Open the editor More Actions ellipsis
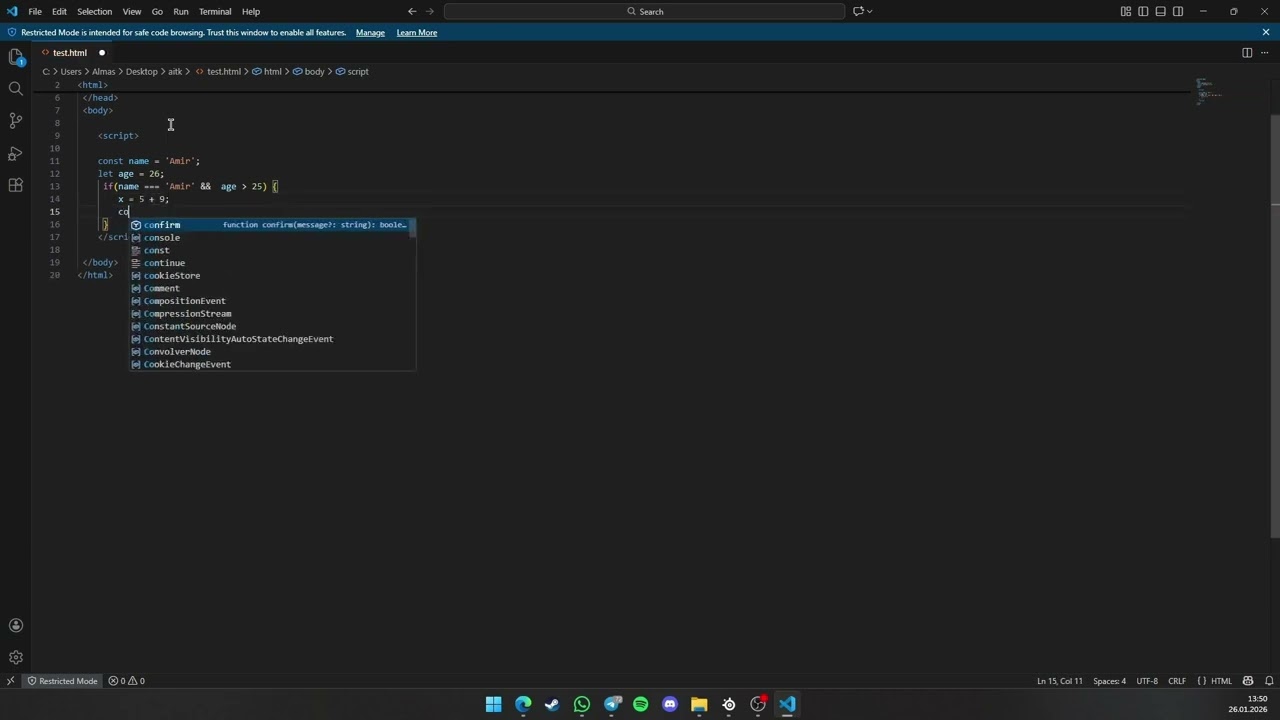The image size is (1280, 720). pos(1265,52)
